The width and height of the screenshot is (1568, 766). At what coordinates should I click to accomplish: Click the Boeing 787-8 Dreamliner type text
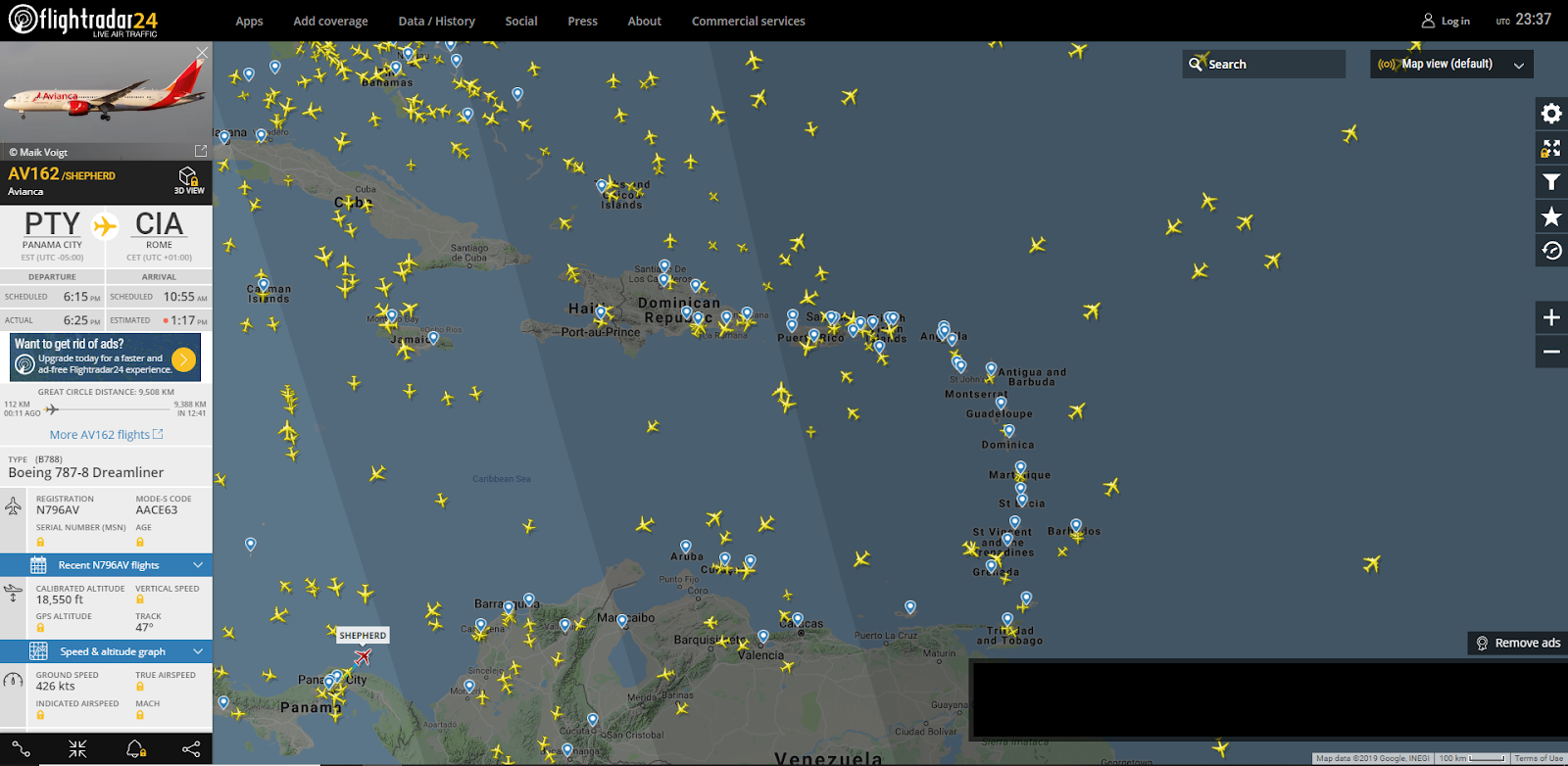(86, 473)
